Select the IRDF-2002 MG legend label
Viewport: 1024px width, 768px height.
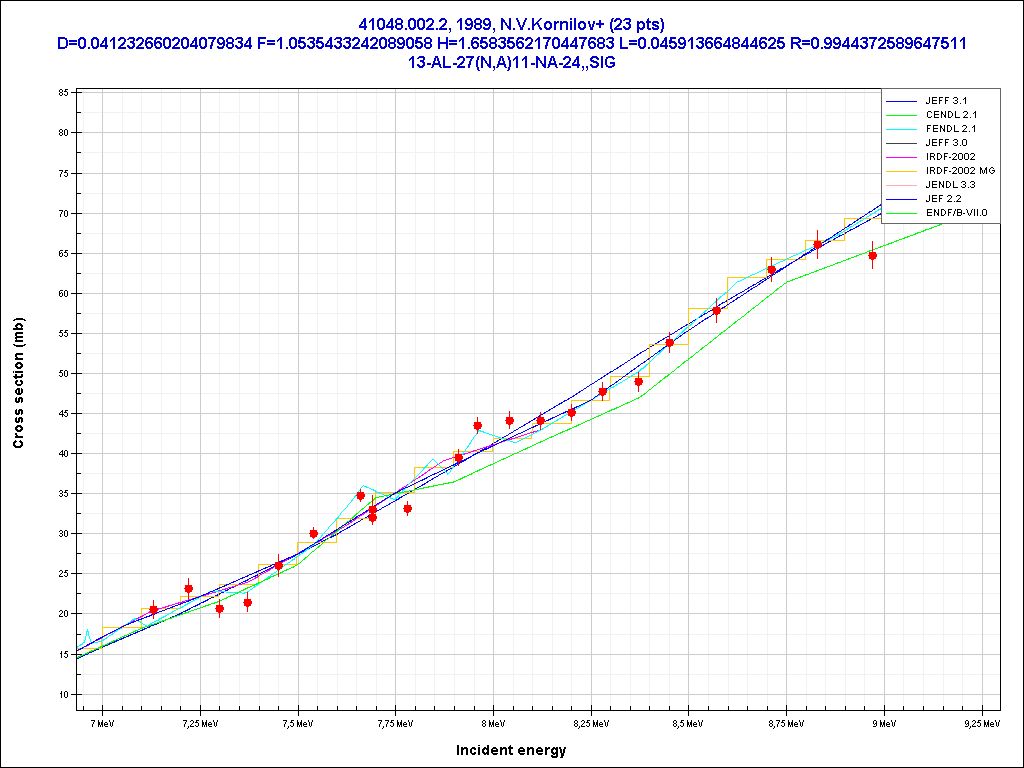[960, 171]
